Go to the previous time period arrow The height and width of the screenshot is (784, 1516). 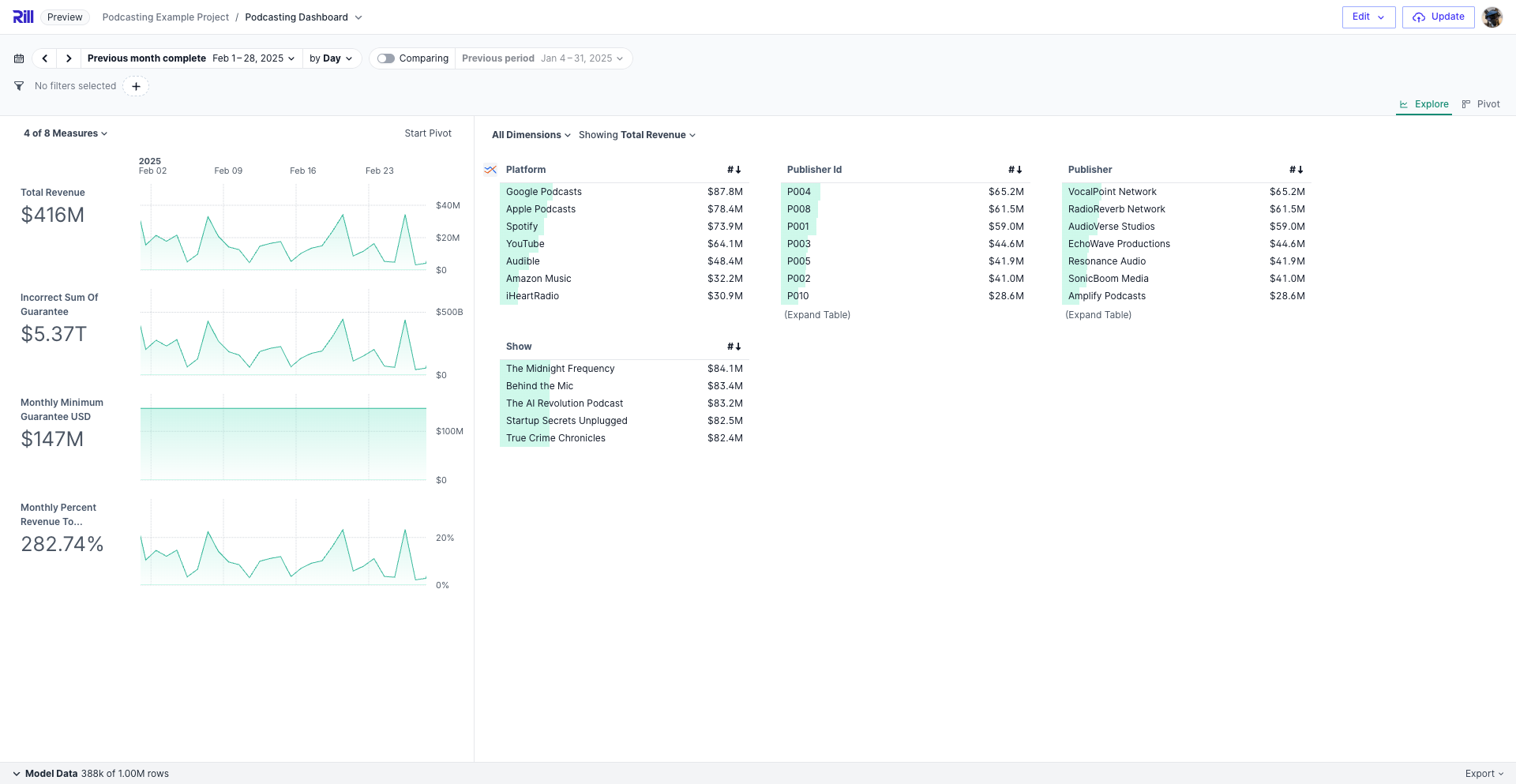coord(45,58)
